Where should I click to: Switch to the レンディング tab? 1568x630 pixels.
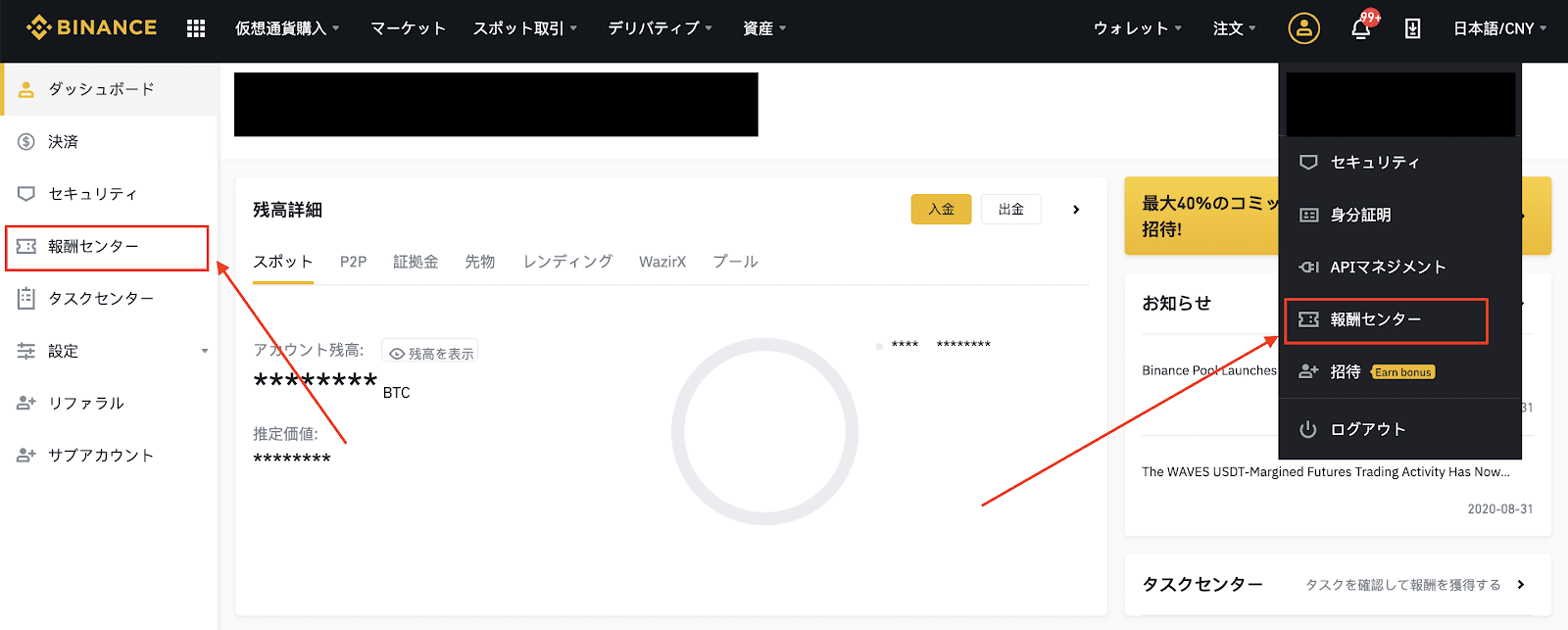(567, 262)
